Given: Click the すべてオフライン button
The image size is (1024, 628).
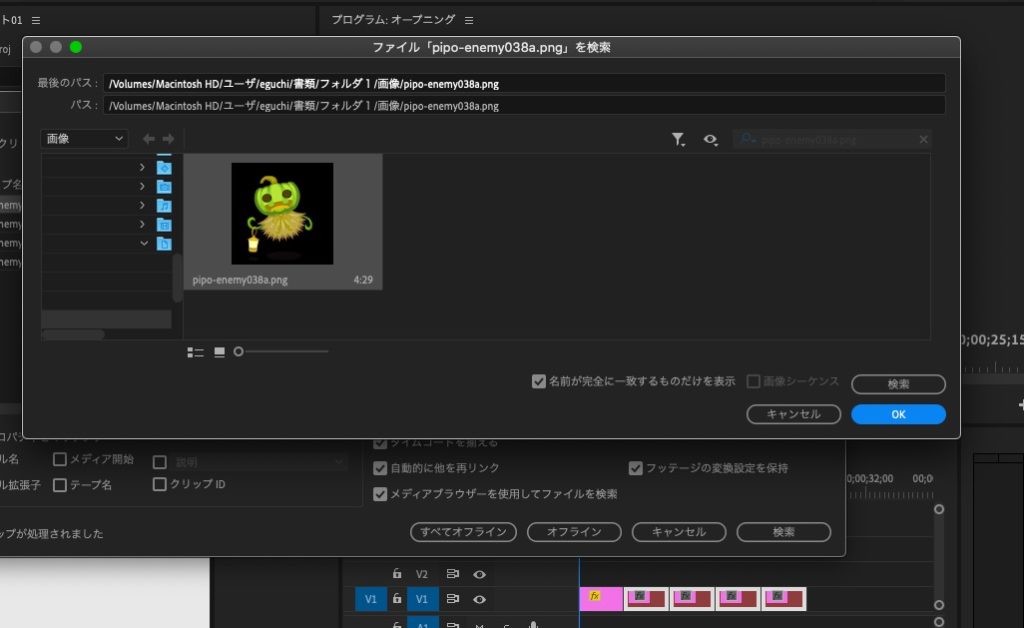Looking at the screenshot, I should pos(463,532).
